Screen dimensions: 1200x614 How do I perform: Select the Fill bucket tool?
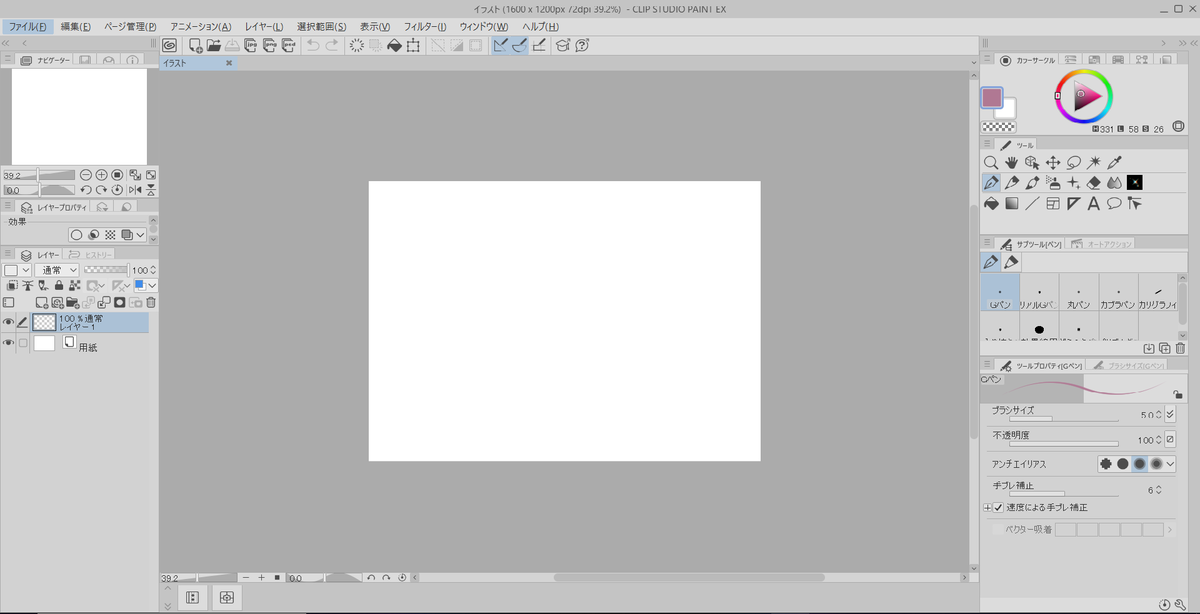[990, 204]
